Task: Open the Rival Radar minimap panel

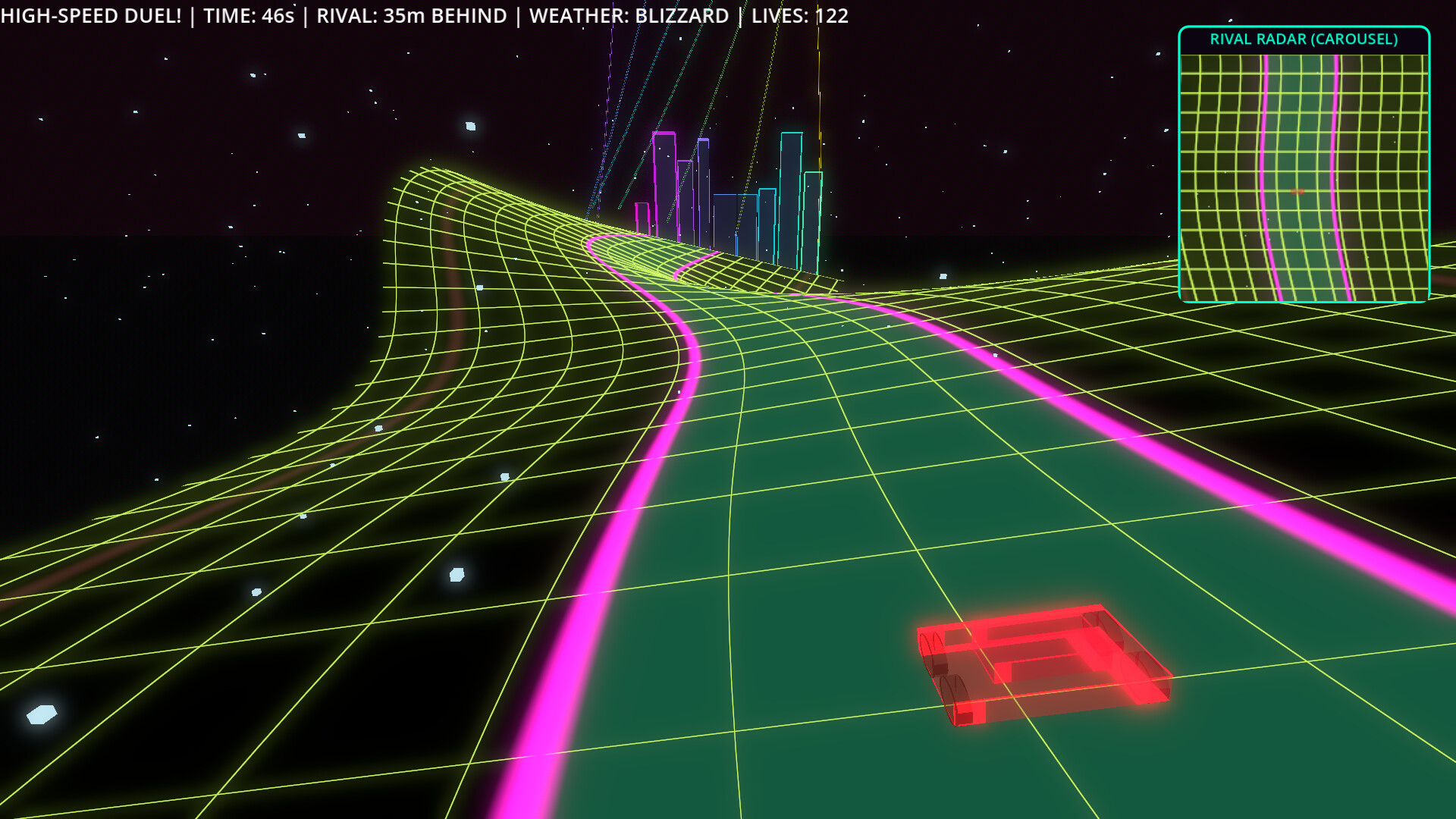Action: 1304,165
